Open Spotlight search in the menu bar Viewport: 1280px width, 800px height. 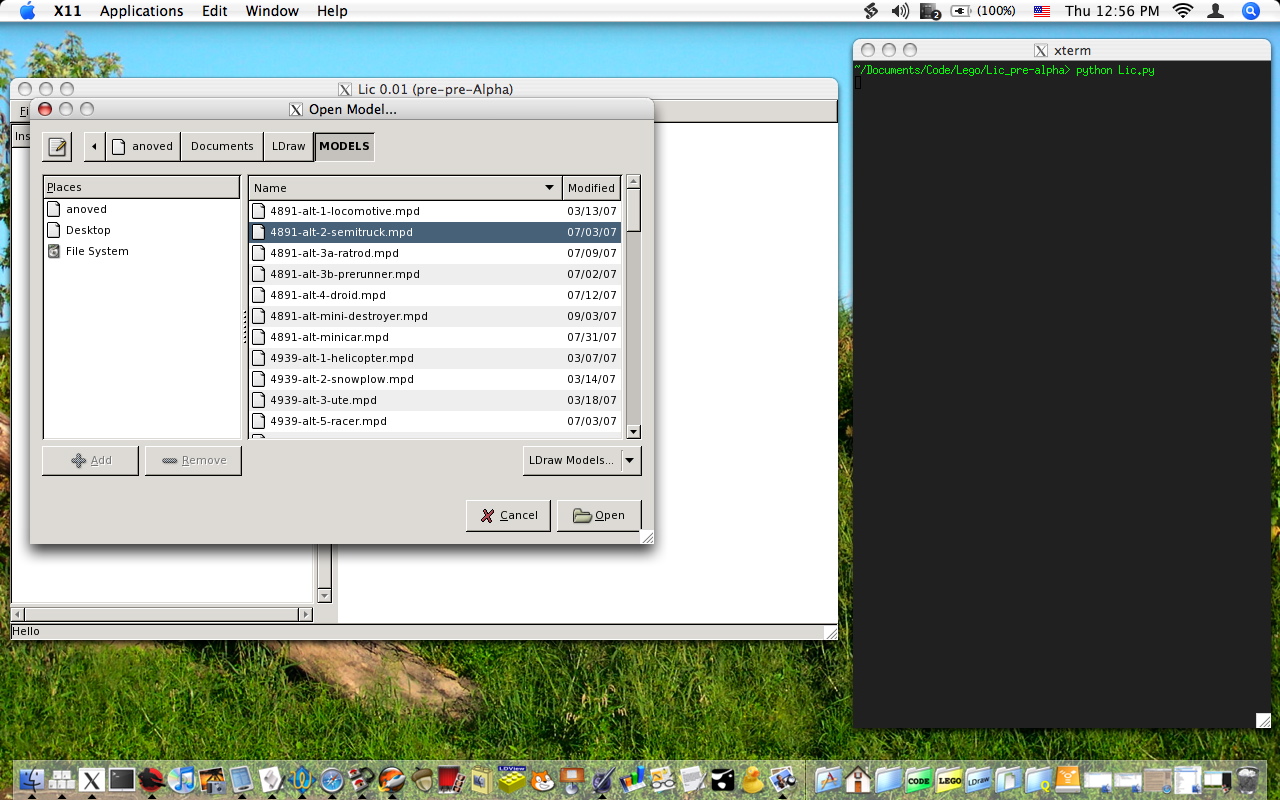point(1250,11)
